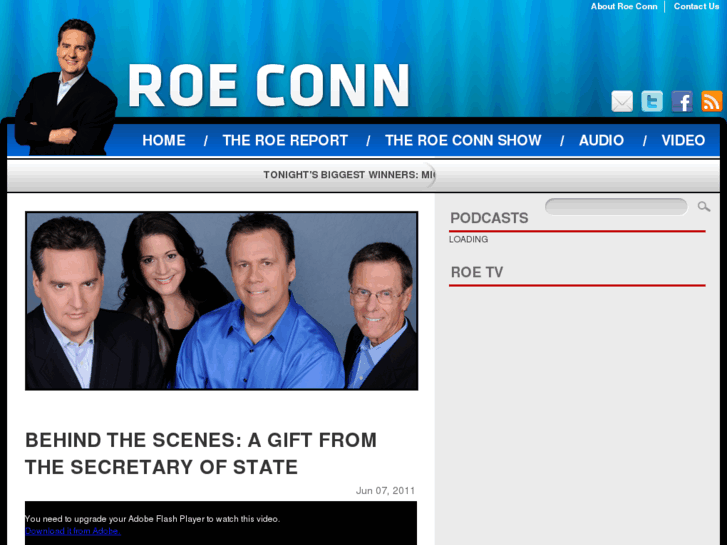Open THE ROE REPORT menu item
Image resolution: width=727 pixels, height=545 pixels.
tap(285, 140)
